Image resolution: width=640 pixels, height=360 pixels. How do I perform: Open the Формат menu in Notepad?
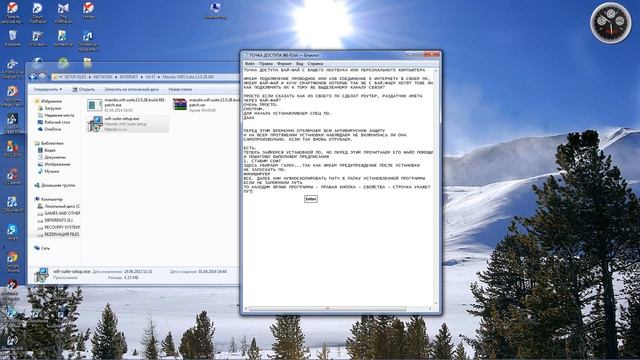[x=284, y=64]
